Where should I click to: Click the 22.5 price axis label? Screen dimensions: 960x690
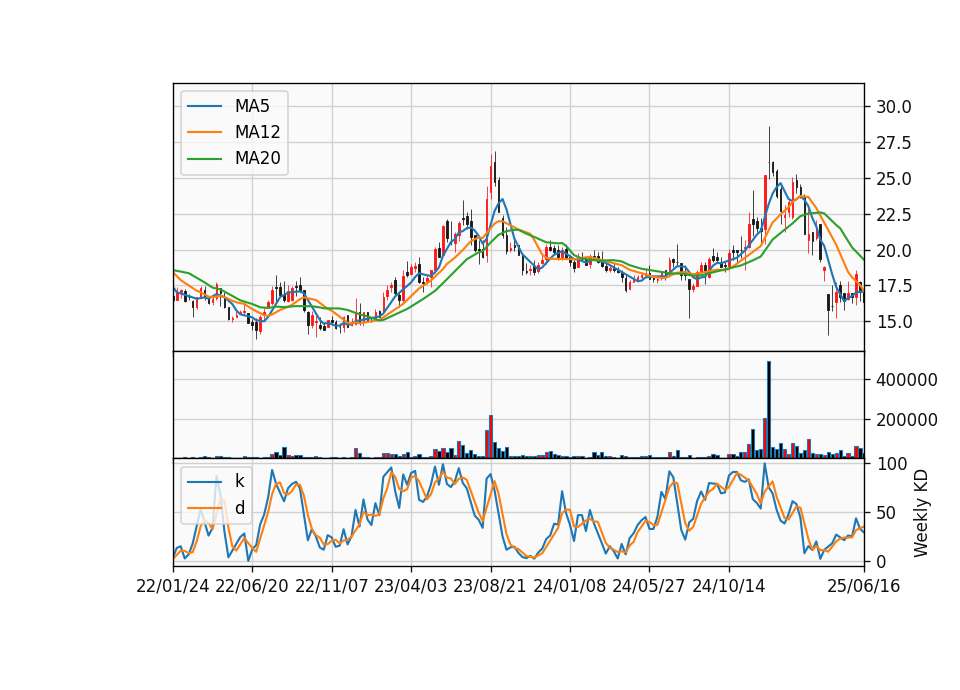894,215
